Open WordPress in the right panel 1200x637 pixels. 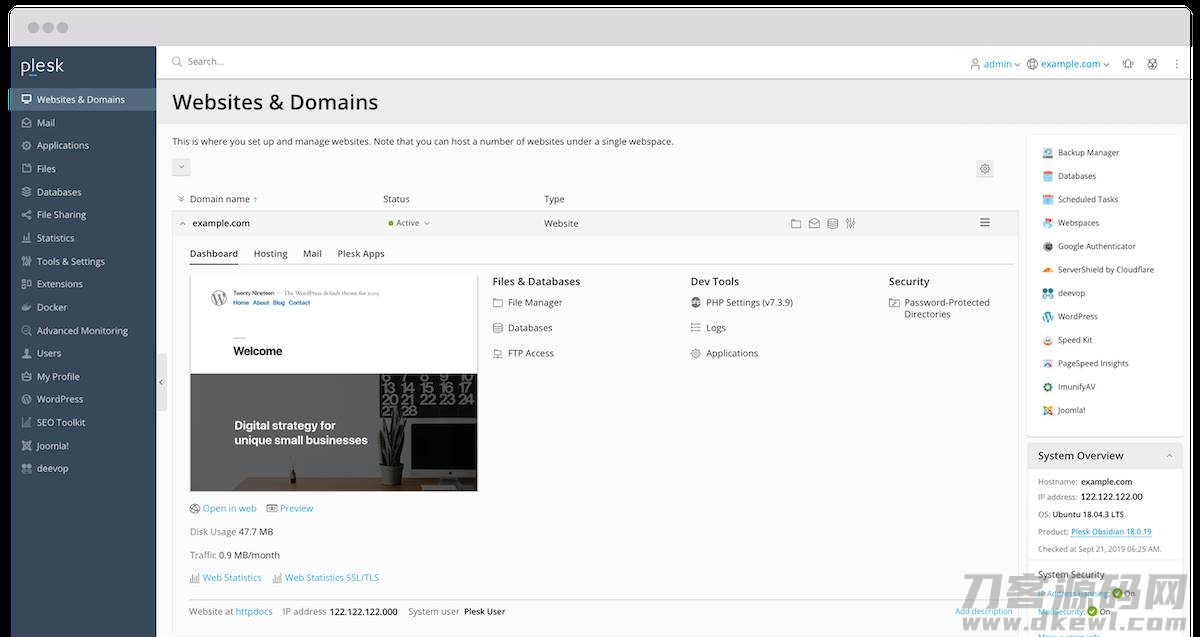click(x=1069, y=317)
